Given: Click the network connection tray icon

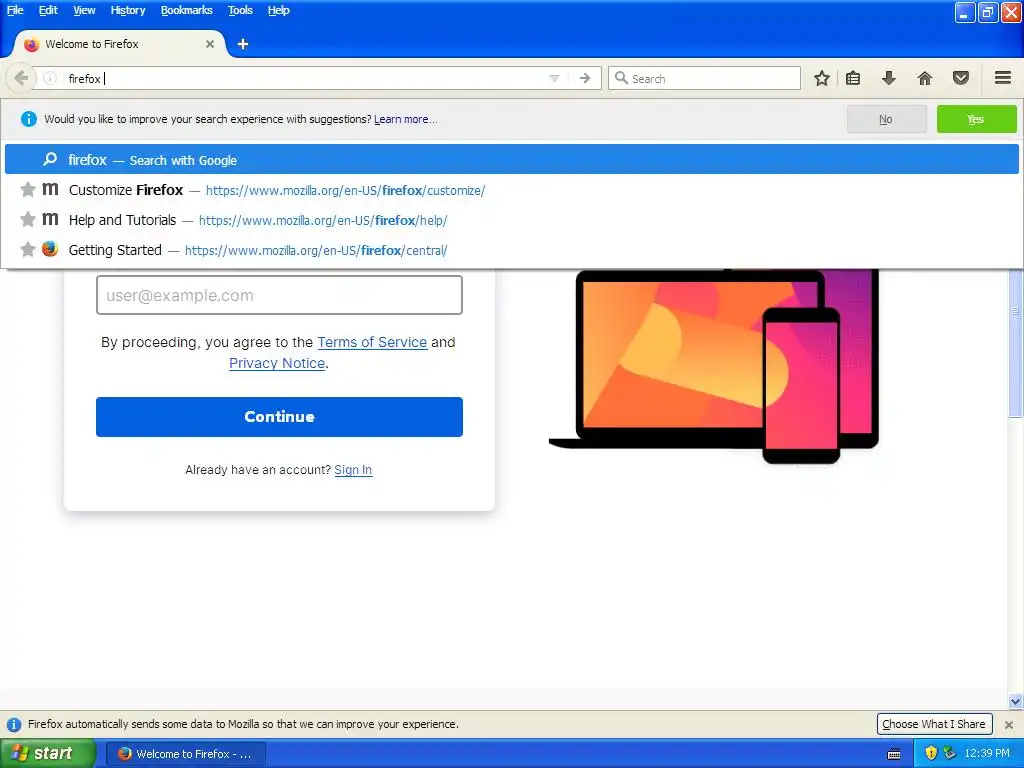Looking at the screenshot, I should [x=950, y=753].
